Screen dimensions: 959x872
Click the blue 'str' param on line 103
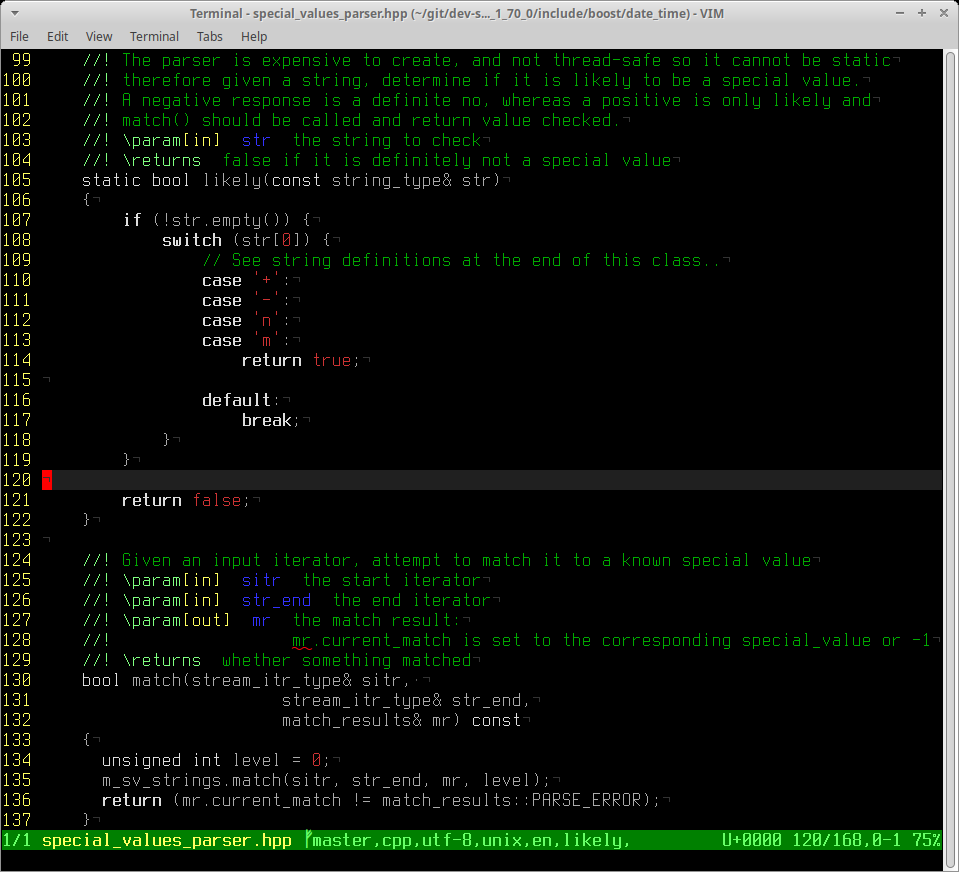pos(256,141)
